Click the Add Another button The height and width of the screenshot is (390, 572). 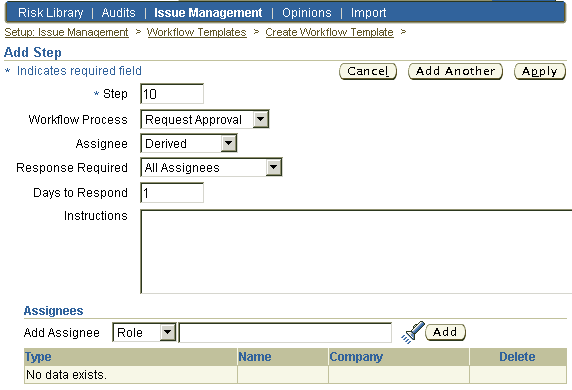pos(455,71)
